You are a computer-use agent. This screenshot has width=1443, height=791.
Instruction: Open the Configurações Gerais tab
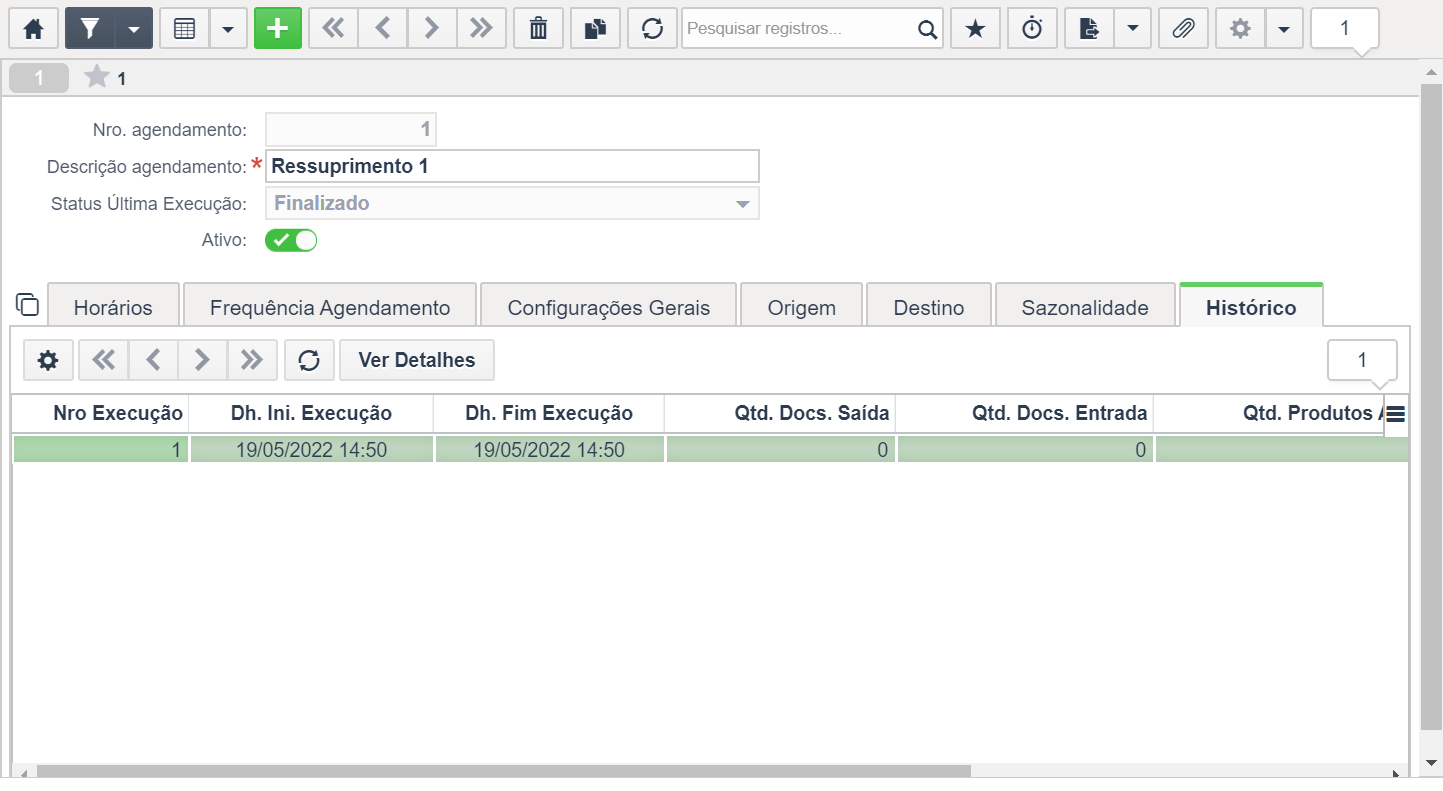609,307
